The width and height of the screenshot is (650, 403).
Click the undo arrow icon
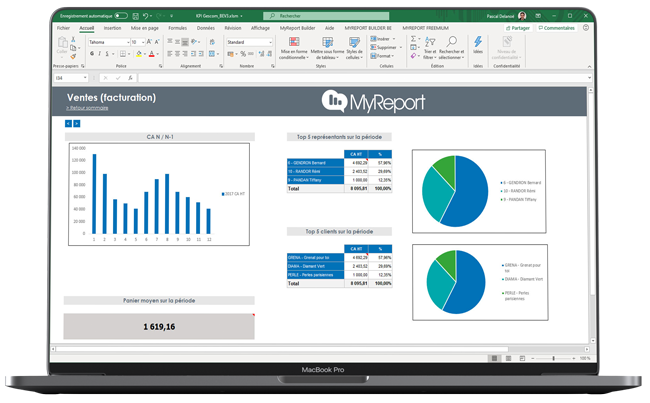pyautogui.click(x=146, y=16)
